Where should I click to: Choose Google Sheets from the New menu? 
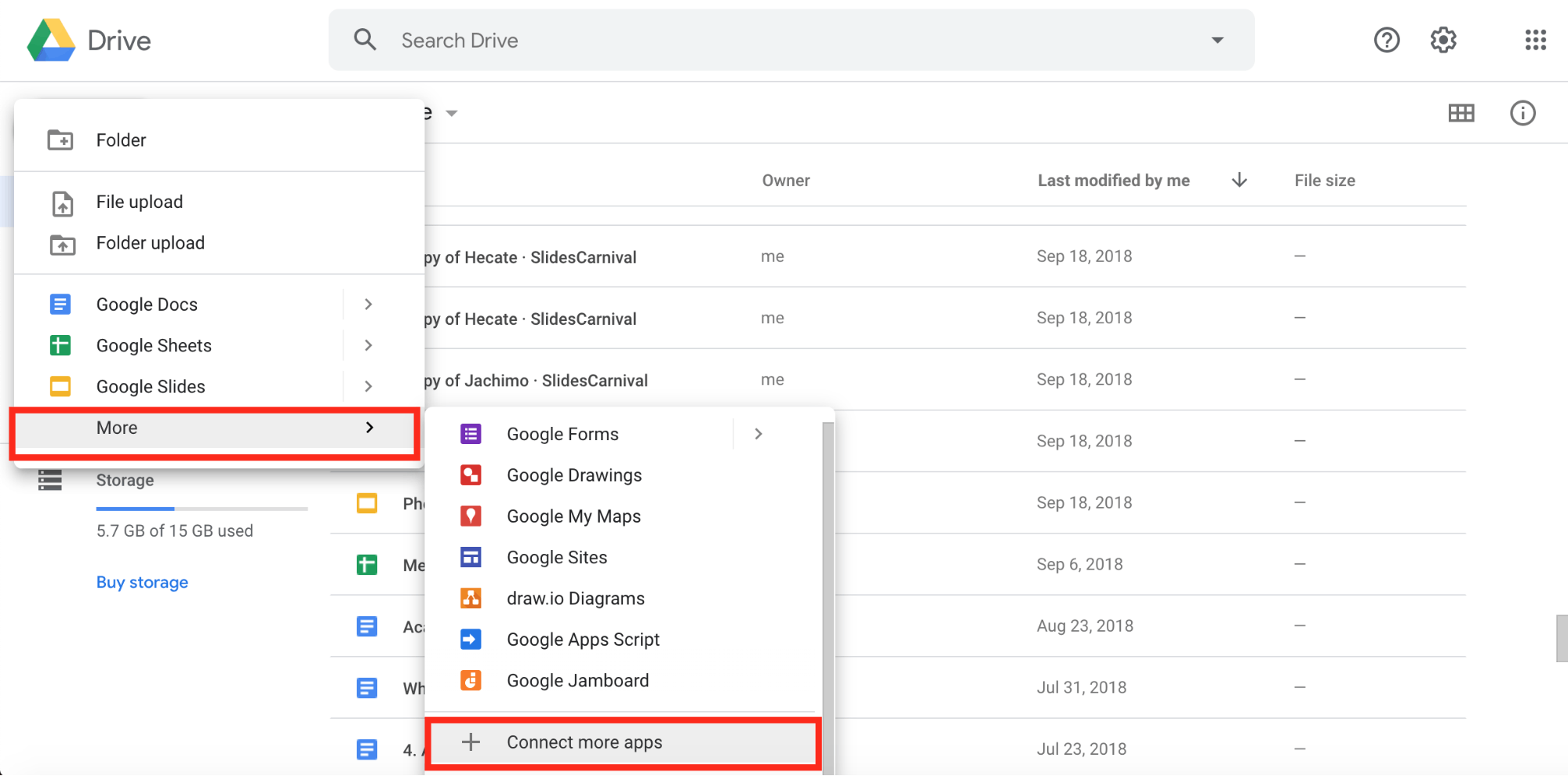[154, 345]
